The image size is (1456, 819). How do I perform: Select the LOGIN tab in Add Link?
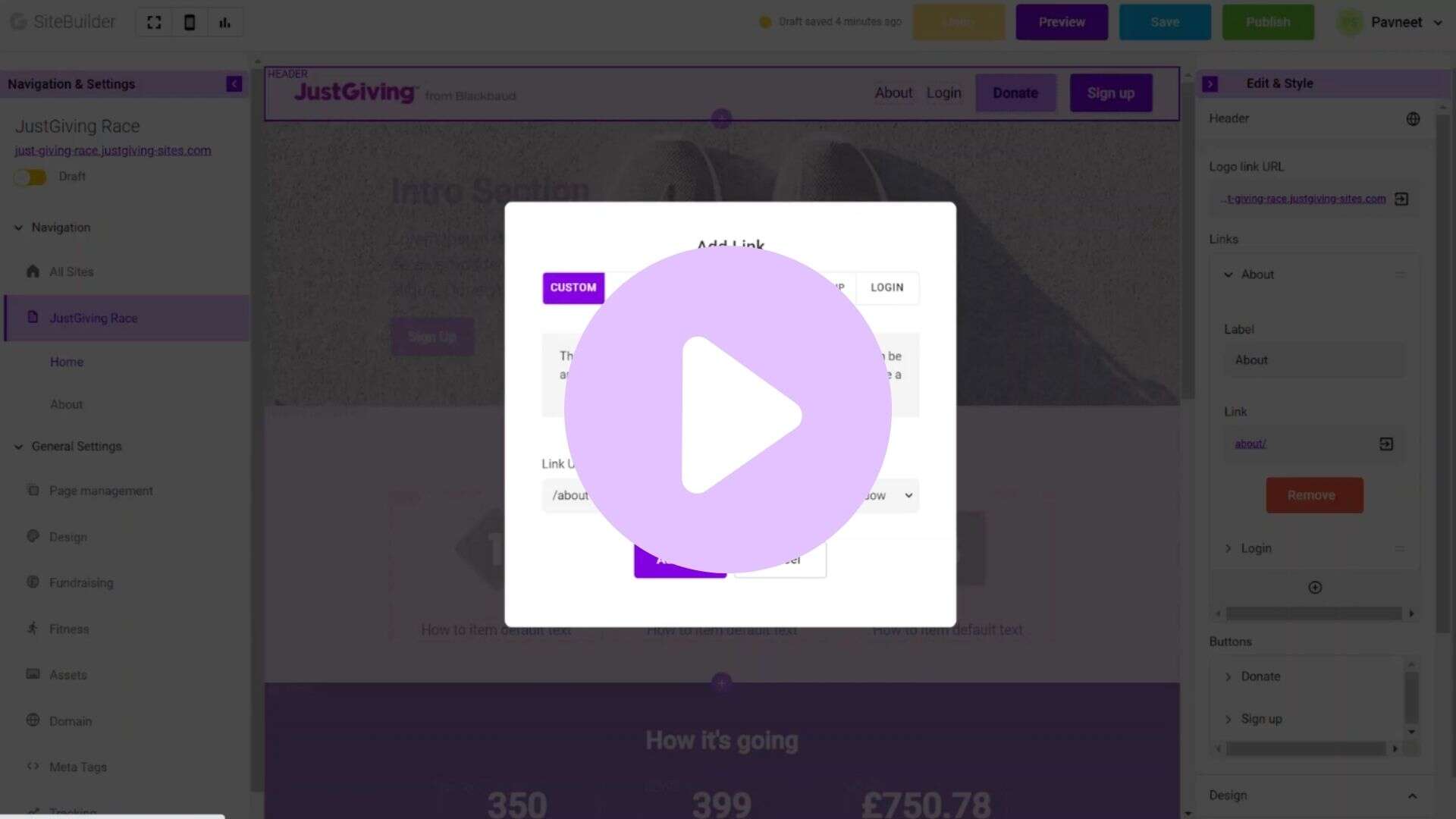coord(886,288)
